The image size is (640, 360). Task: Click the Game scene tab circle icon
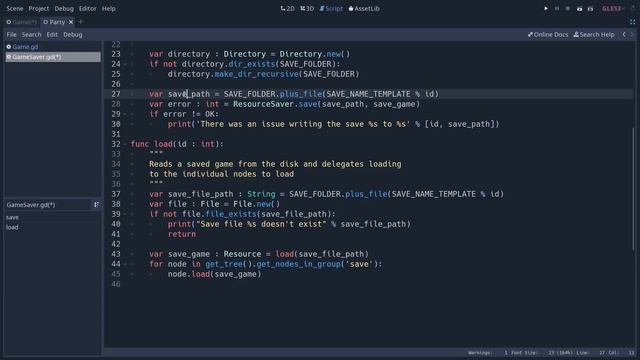click(9, 22)
